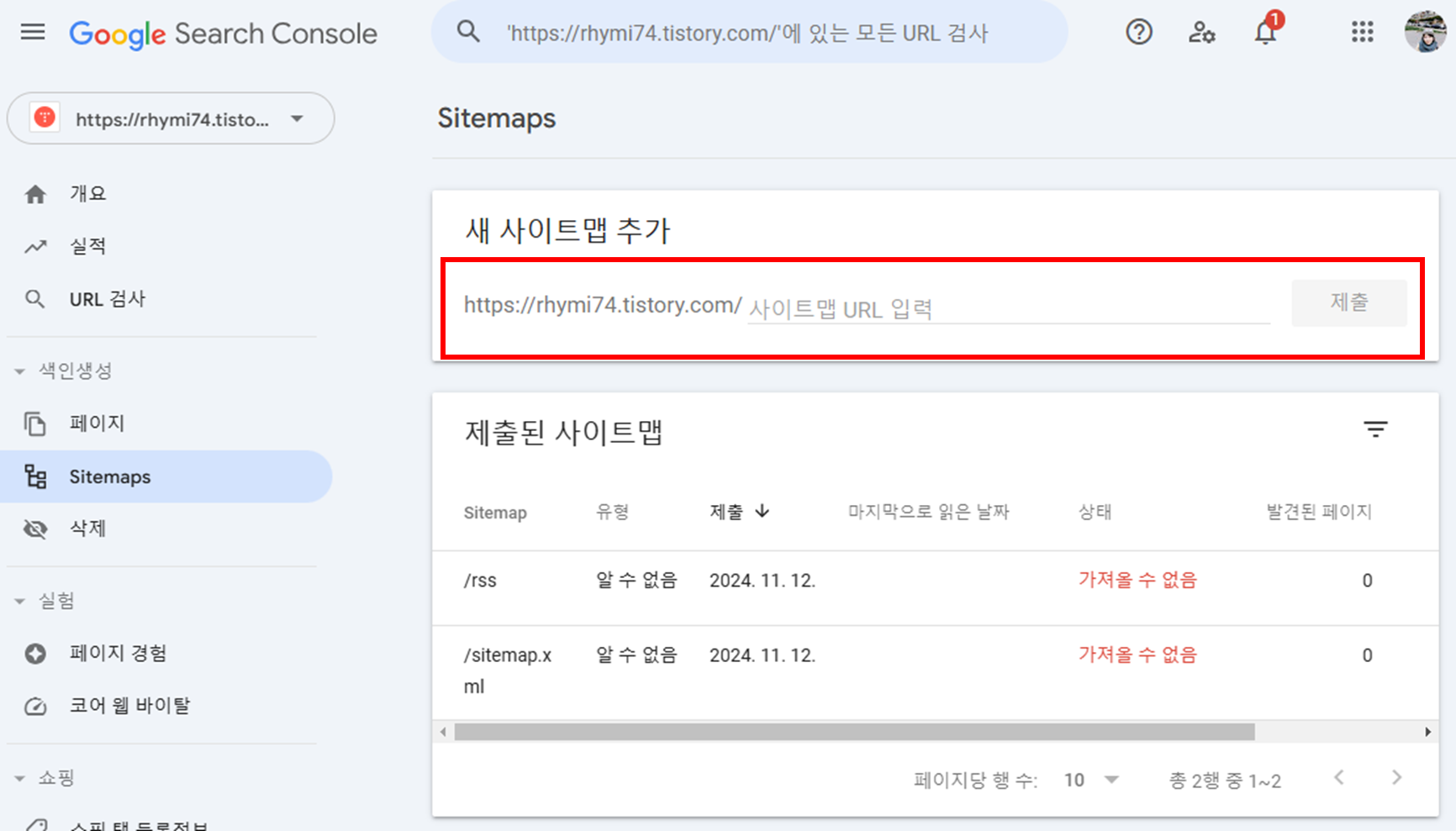Click the 알 수 없음 type for /sitemap.xml

tap(636, 655)
